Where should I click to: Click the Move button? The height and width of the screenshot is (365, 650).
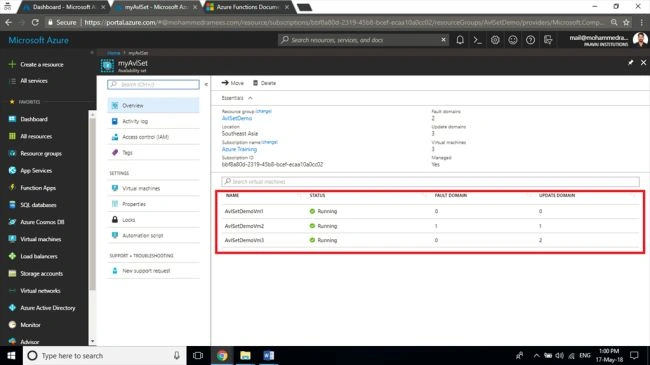click(233, 83)
